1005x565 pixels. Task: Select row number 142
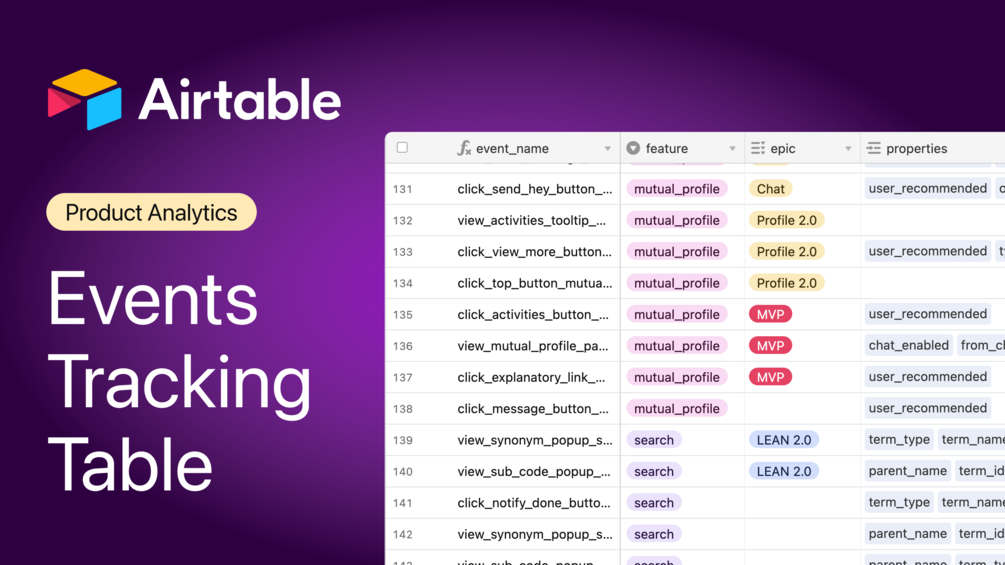click(x=403, y=534)
